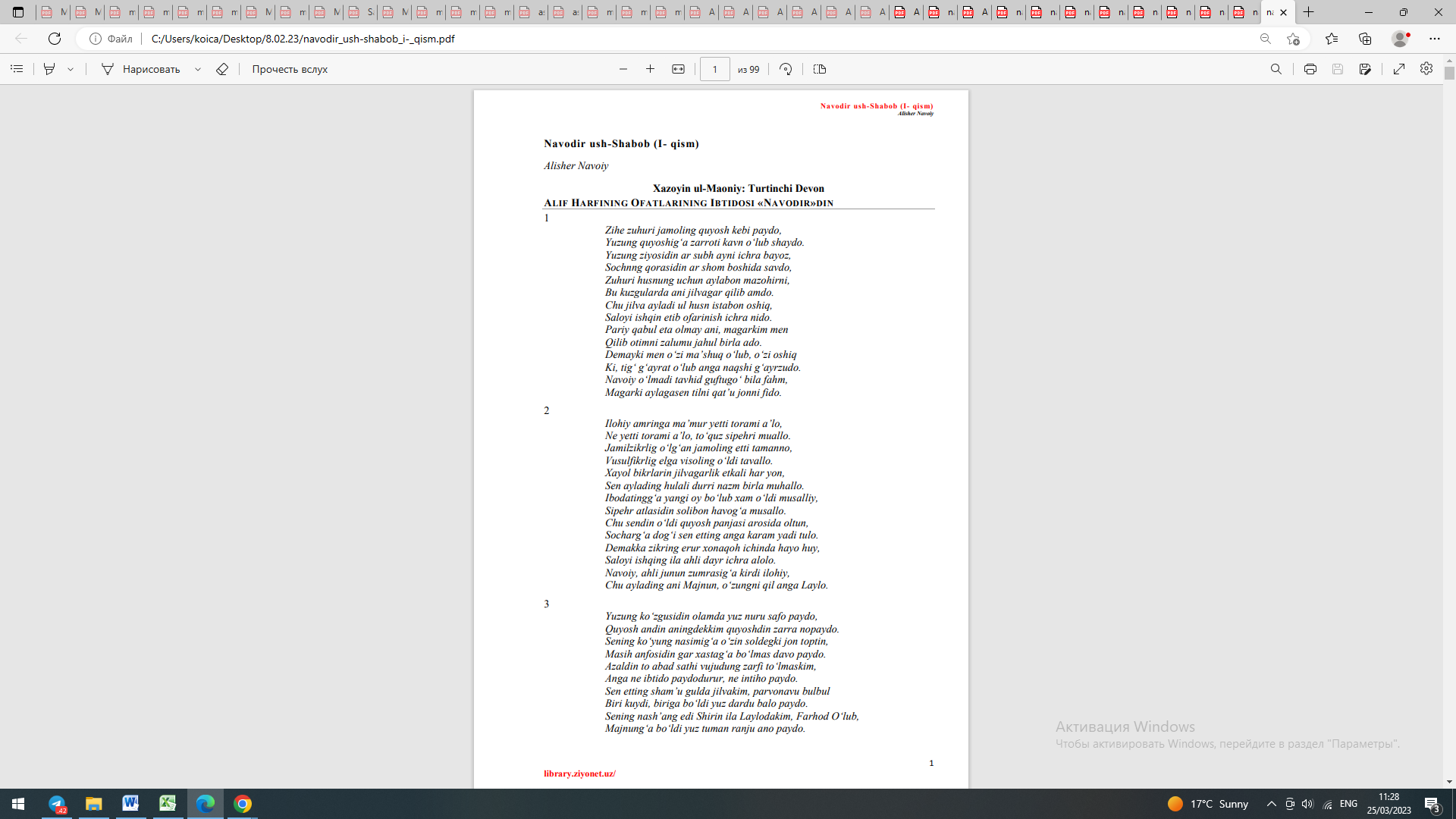Open the draw tool options dropdown
The height and width of the screenshot is (819, 1456).
click(x=198, y=69)
